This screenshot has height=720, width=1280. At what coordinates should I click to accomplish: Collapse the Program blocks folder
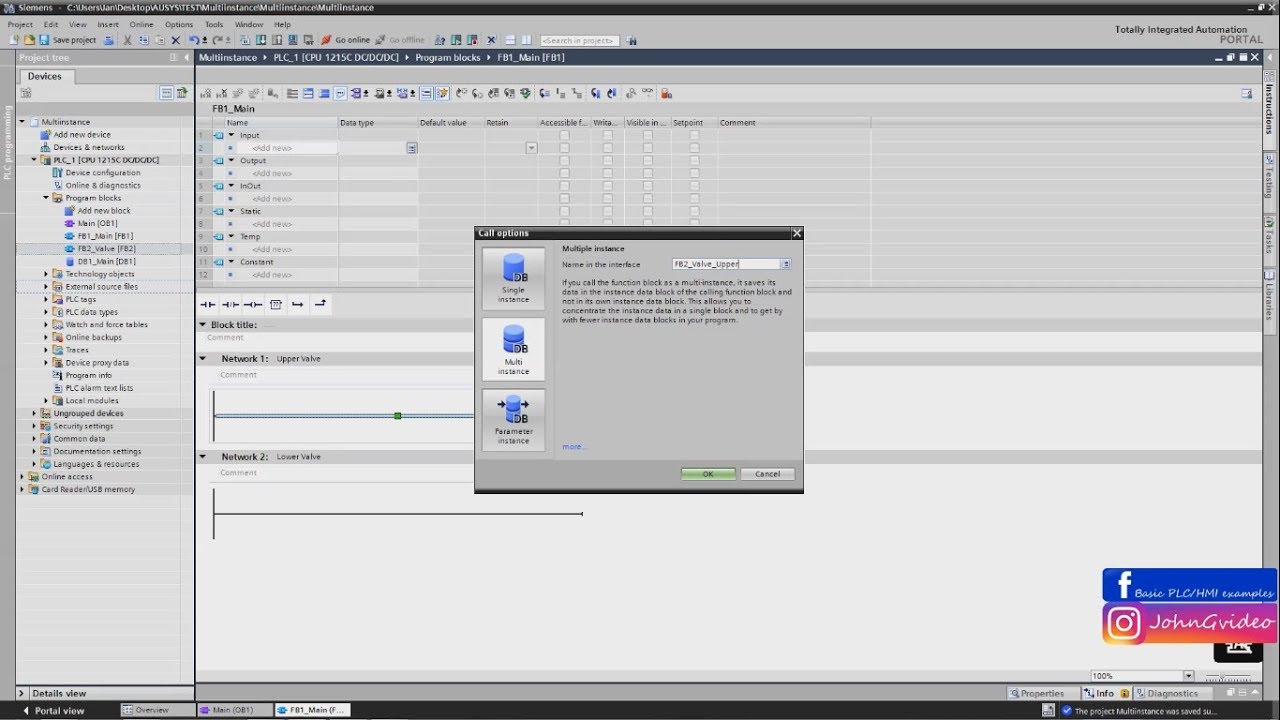pyautogui.click(x=46, y=198)
